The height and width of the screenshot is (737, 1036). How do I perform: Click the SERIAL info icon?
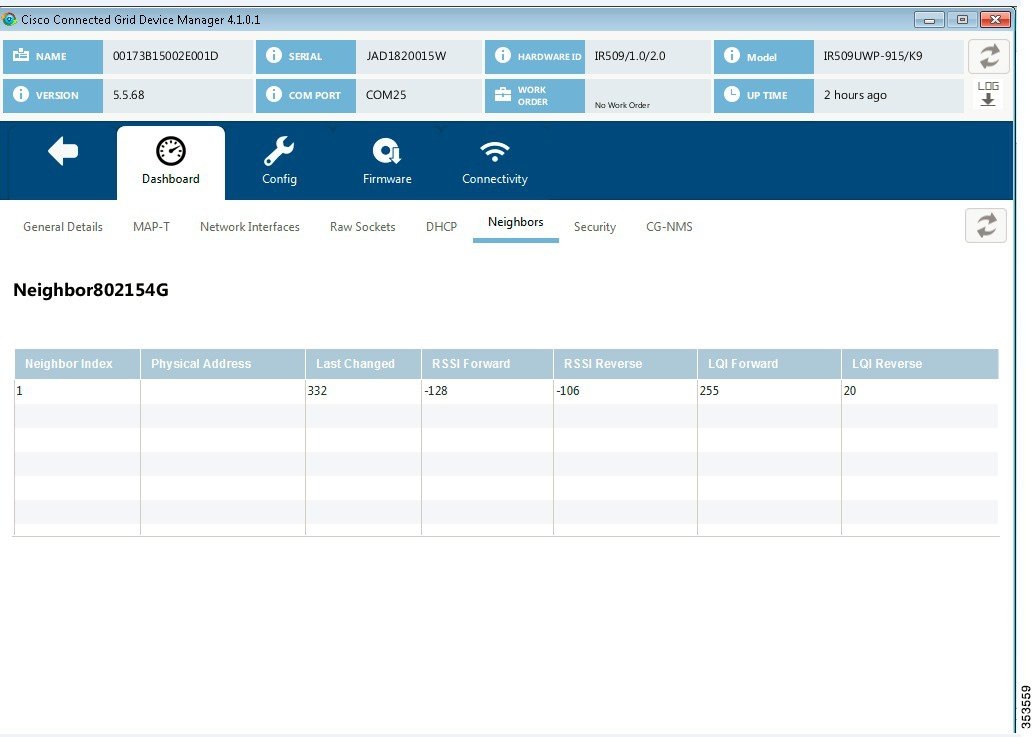[x=274, y=56]
